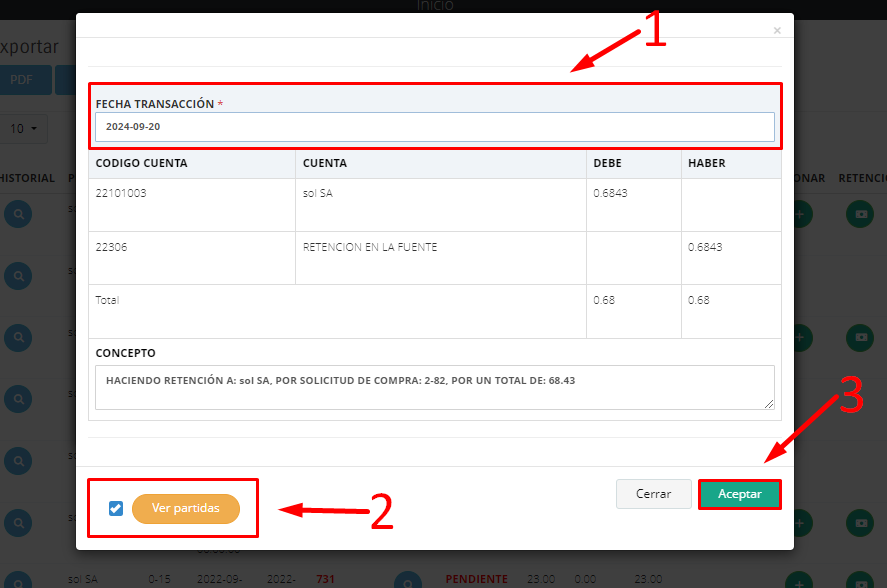Click sixth row's historial magnifier icon
Image resolution: width=887 pixels, height=588 pixels.
(x=18, y=523)
